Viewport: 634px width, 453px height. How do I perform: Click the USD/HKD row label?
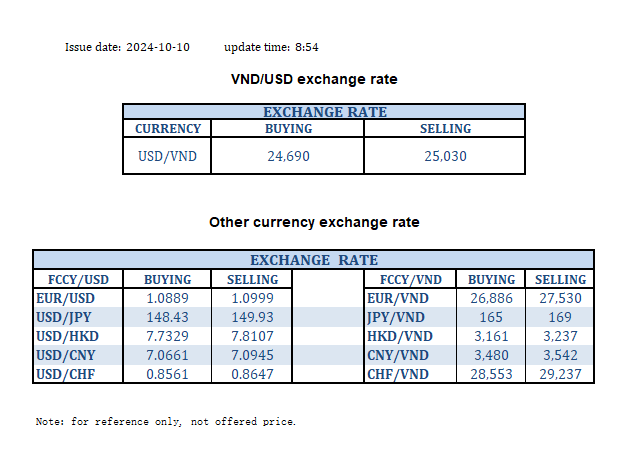coord(65,336)
